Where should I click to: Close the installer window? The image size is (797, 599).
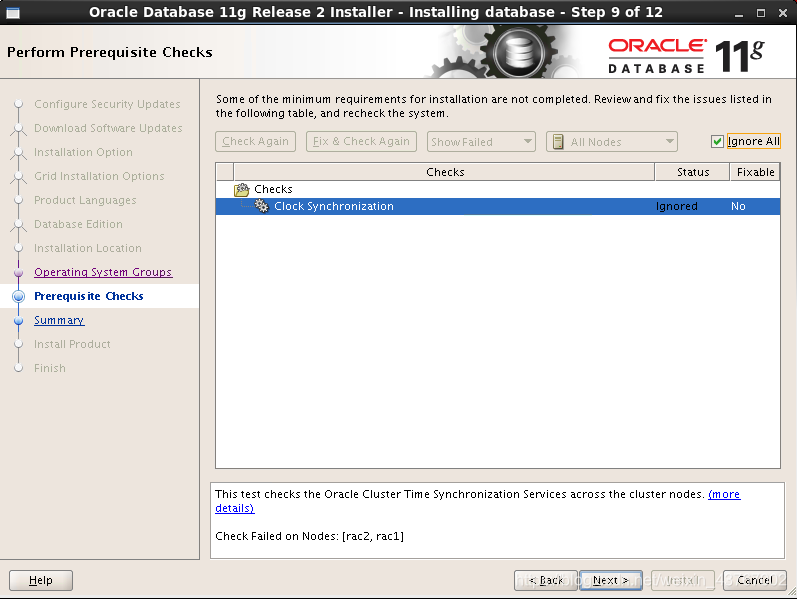click(x=783, y=13)
